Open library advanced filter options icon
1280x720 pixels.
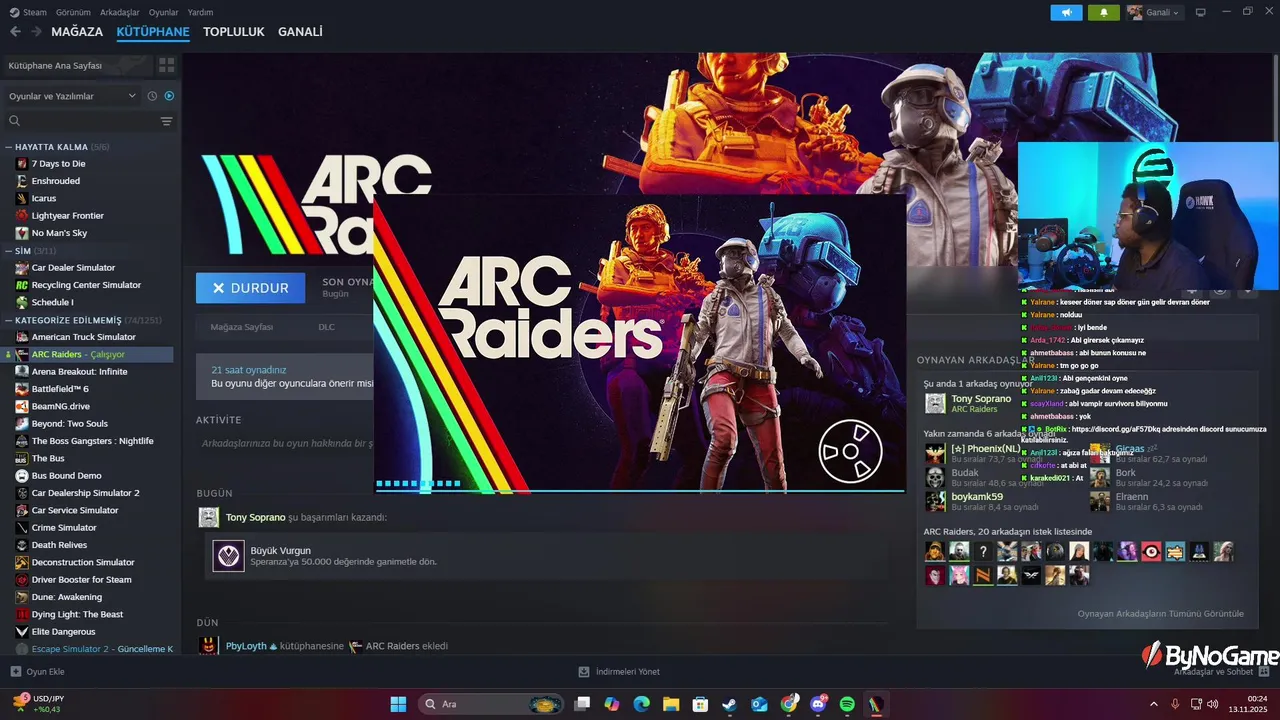(166, 121)
